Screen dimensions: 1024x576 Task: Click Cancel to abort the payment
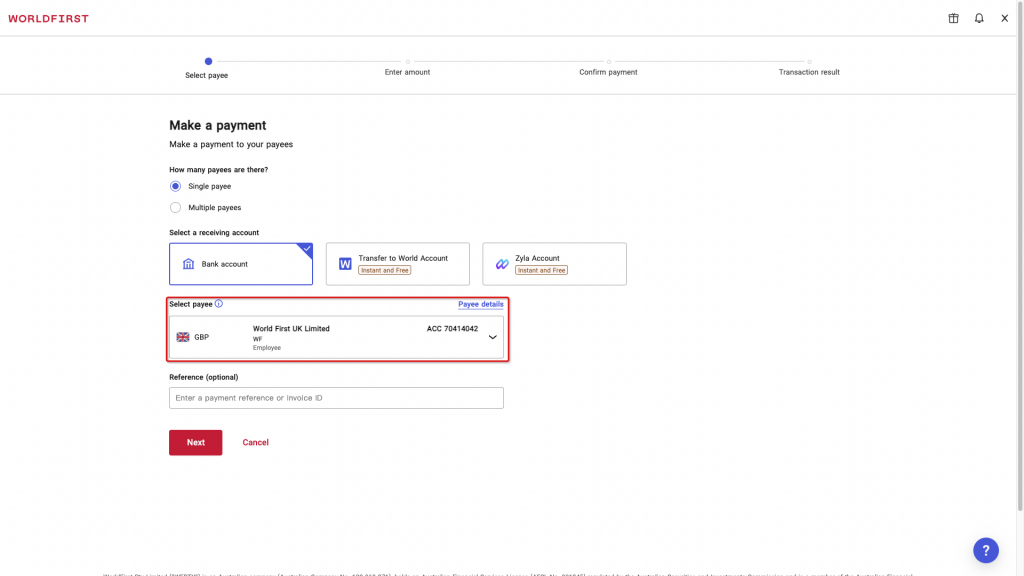pyautogui.click(x=255, y=442)
